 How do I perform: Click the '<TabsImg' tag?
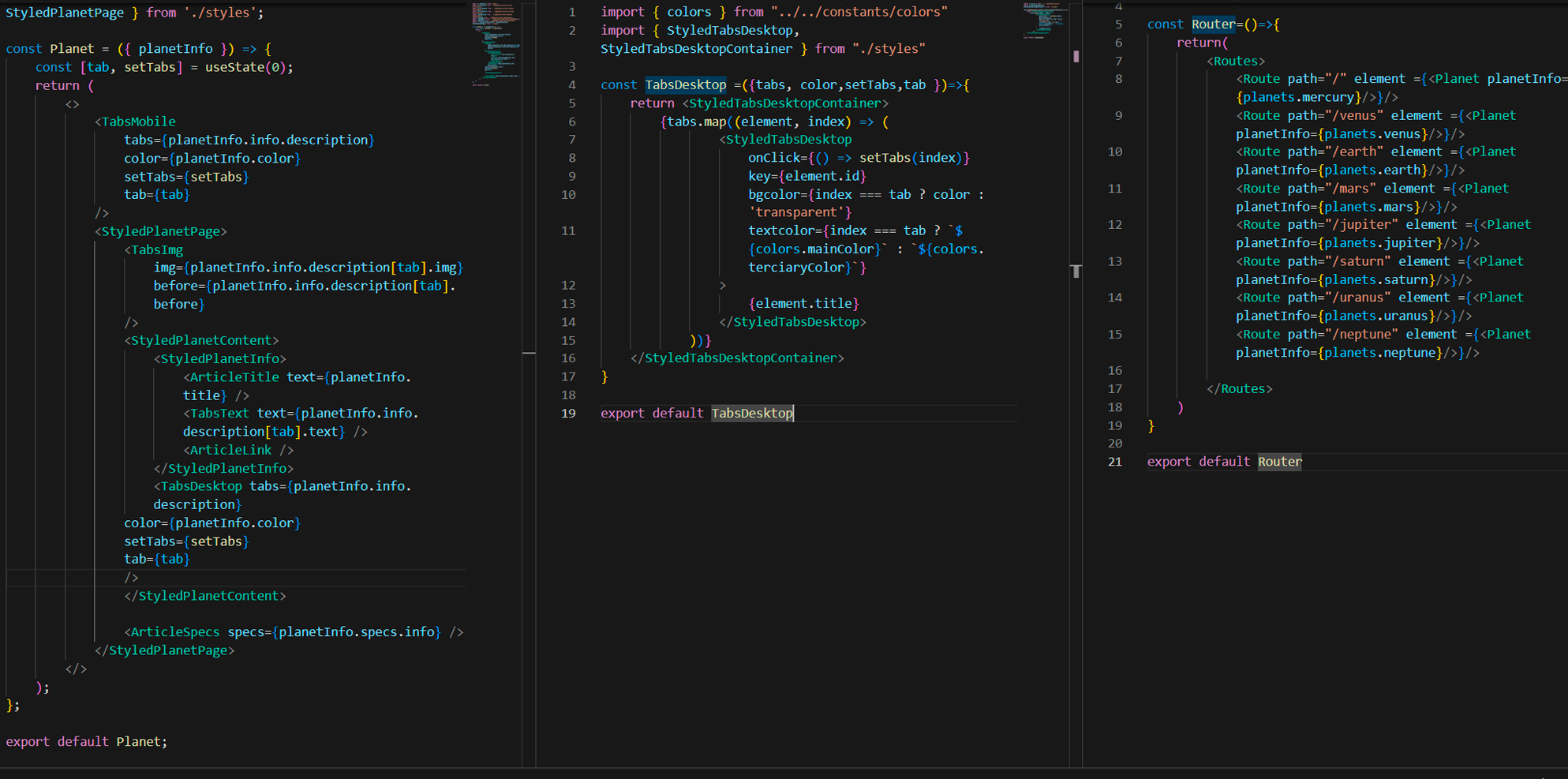154,249
